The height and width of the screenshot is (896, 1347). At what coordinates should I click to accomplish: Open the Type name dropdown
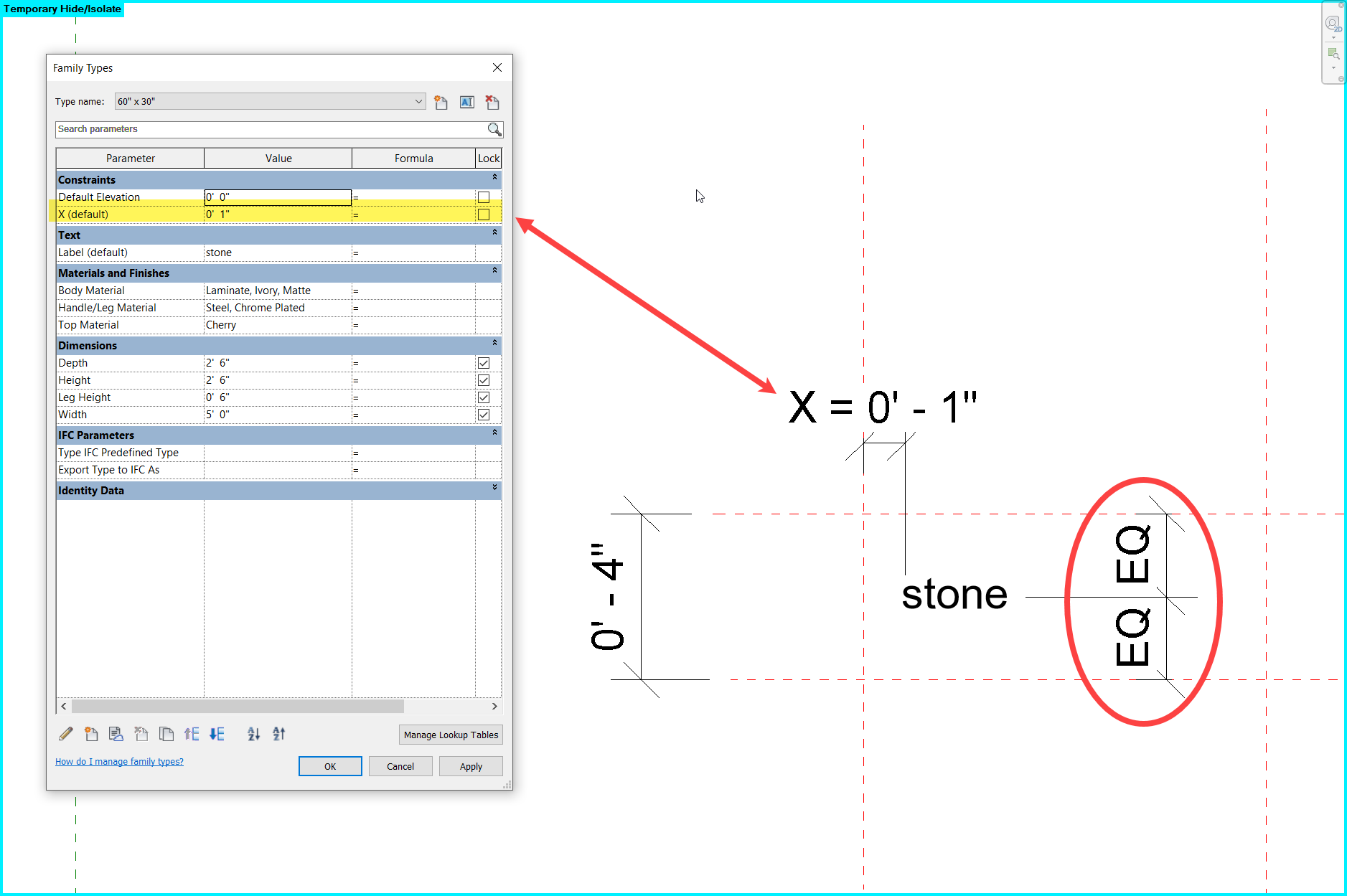click(419, 101)
